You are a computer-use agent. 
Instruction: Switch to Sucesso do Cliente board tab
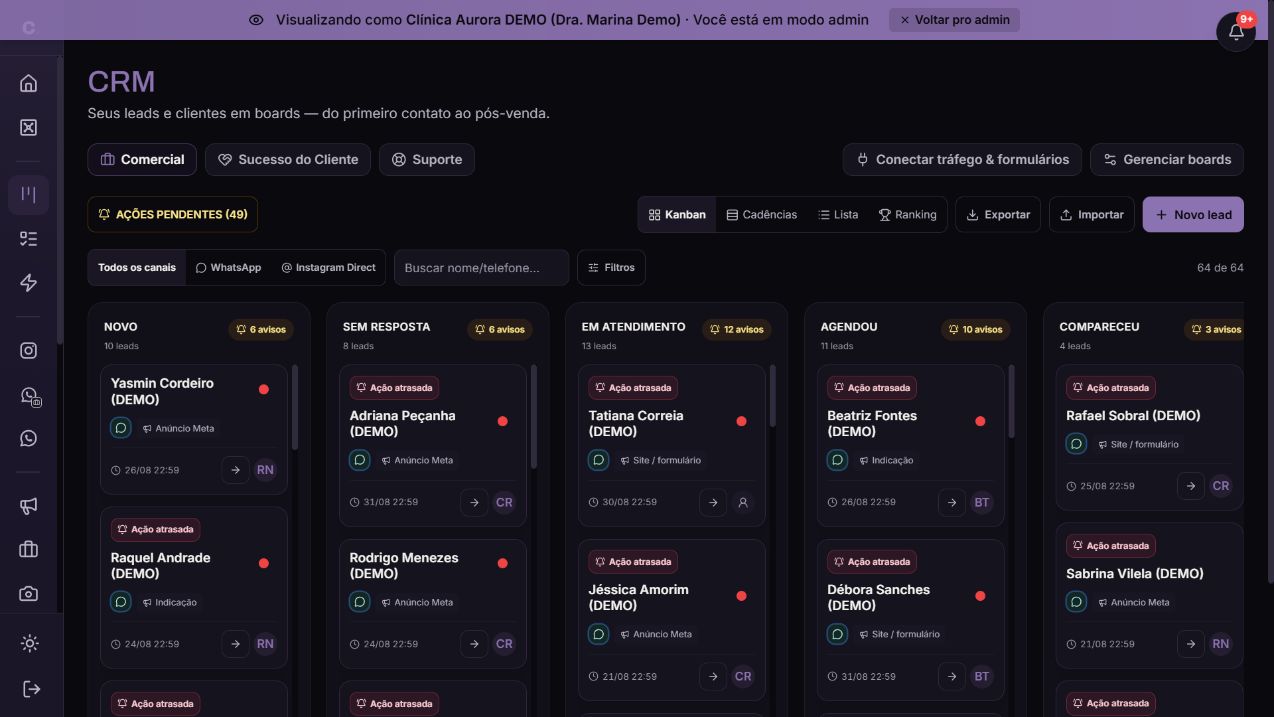pos(288,159)
